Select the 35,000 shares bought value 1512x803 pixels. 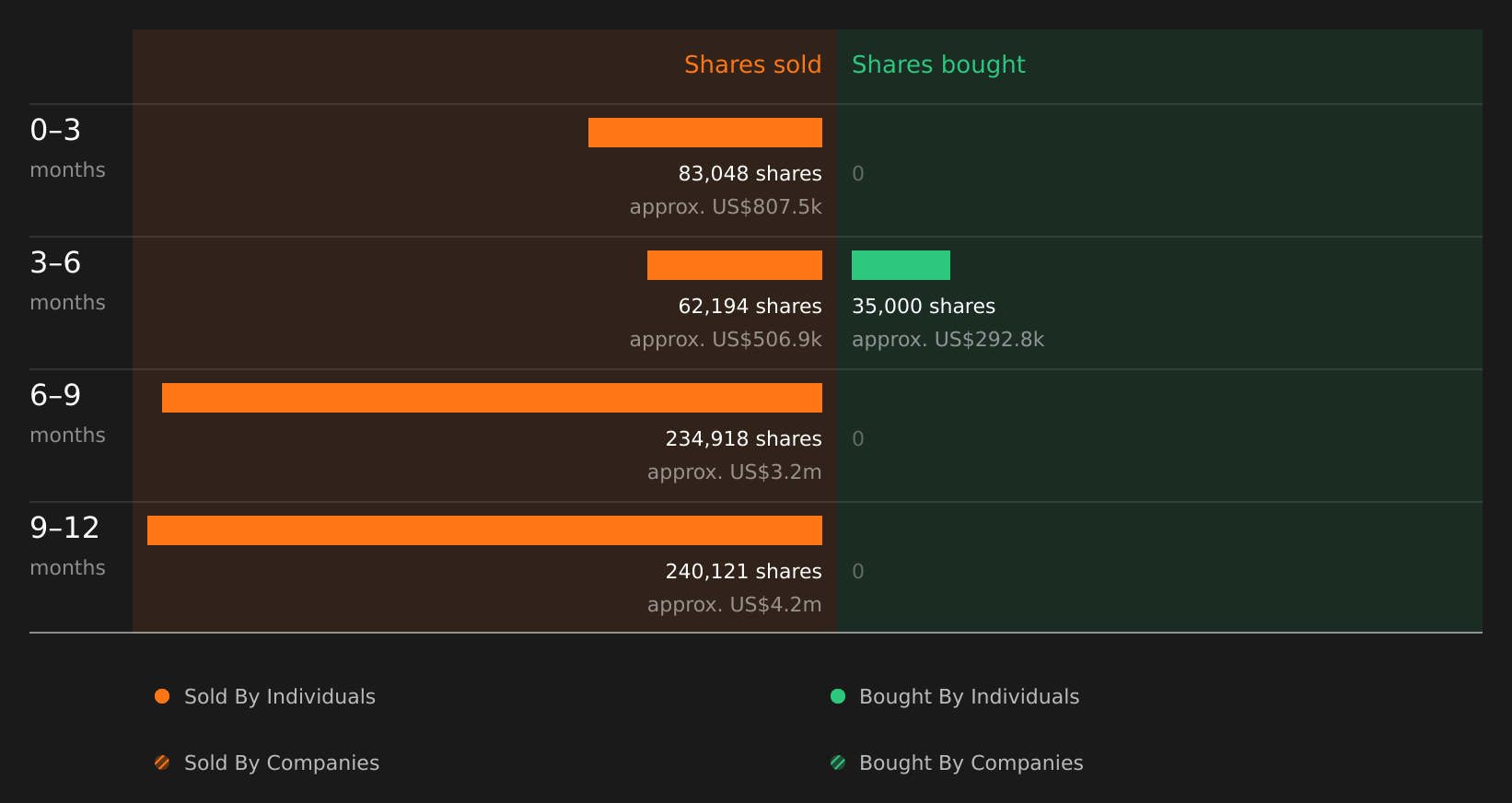click(x=924, y=307)
